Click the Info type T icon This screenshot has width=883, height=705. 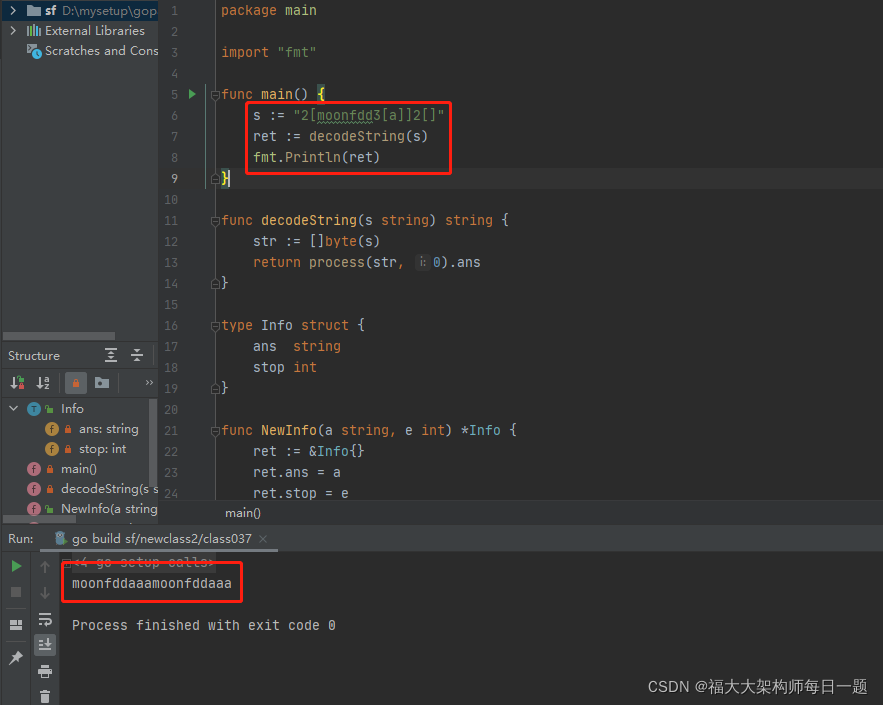point(34,409)
